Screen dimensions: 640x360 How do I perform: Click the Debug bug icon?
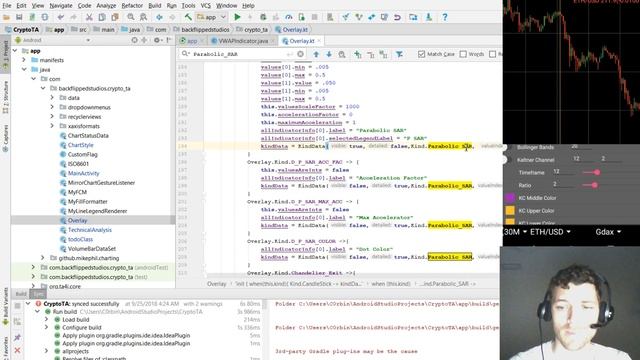pyautogui.click(x=263, y=17)
